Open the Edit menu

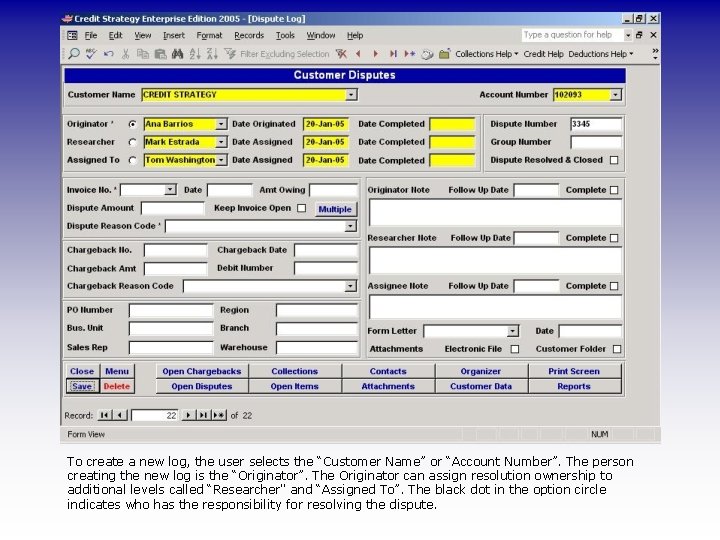click(115, 35)
